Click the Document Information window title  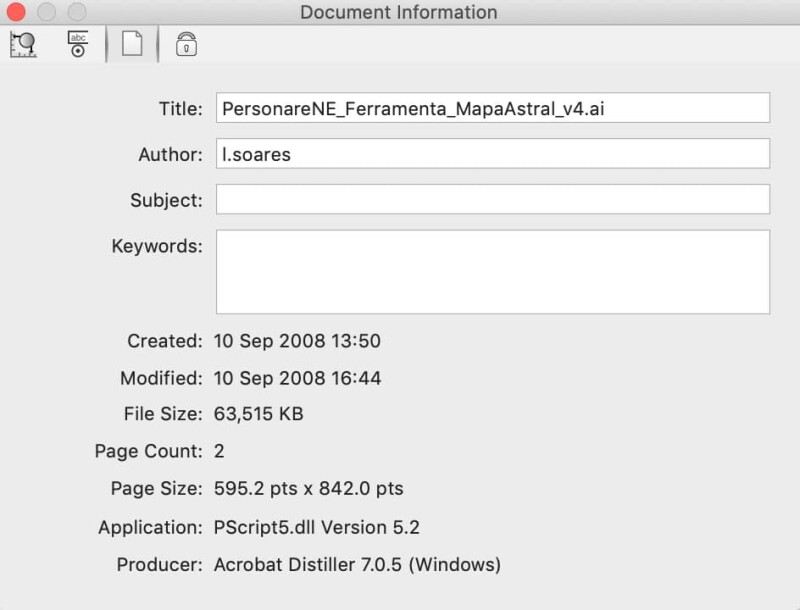coord(399,13)
